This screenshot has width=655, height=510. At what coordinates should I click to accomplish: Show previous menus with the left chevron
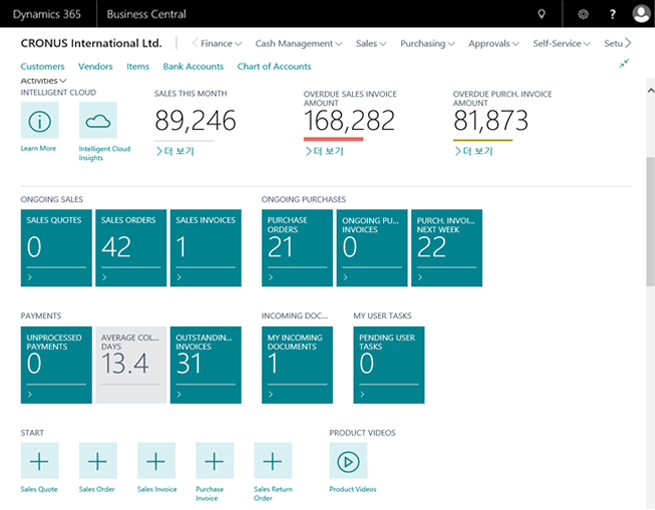pos(195,43)
